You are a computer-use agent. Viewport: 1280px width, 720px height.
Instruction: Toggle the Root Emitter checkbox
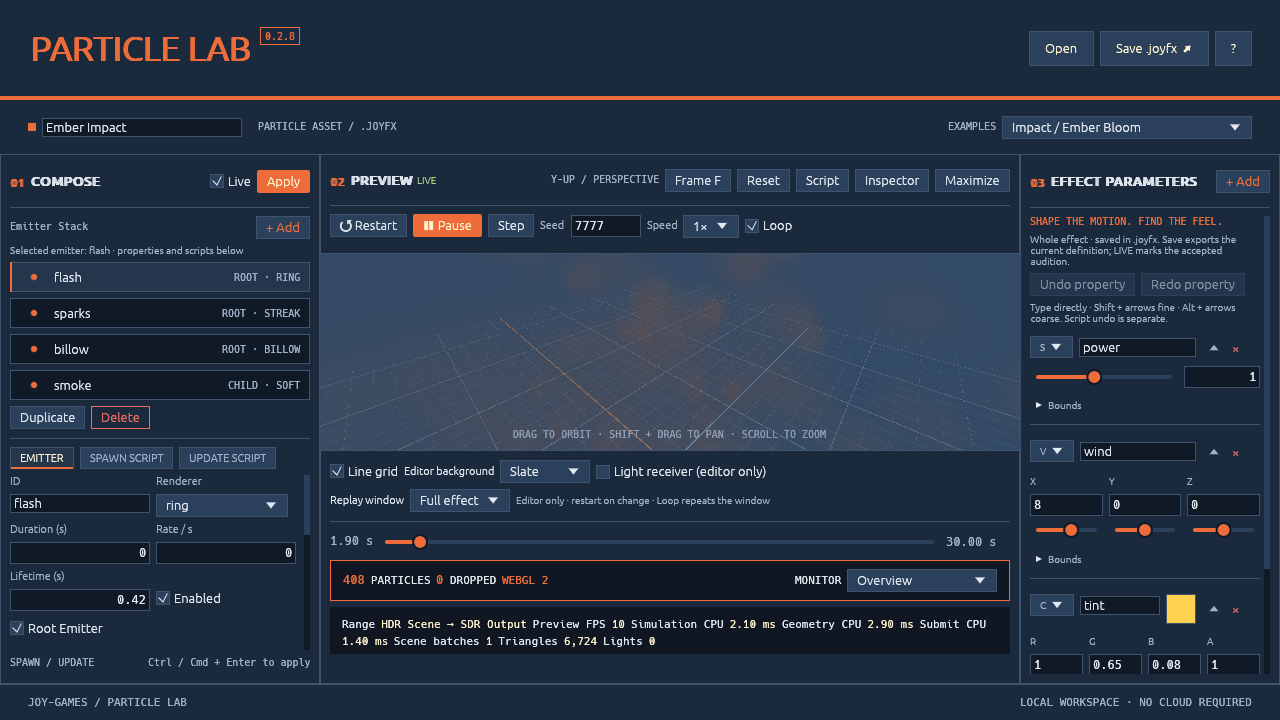pyautogui.click(x=17, y=628)
